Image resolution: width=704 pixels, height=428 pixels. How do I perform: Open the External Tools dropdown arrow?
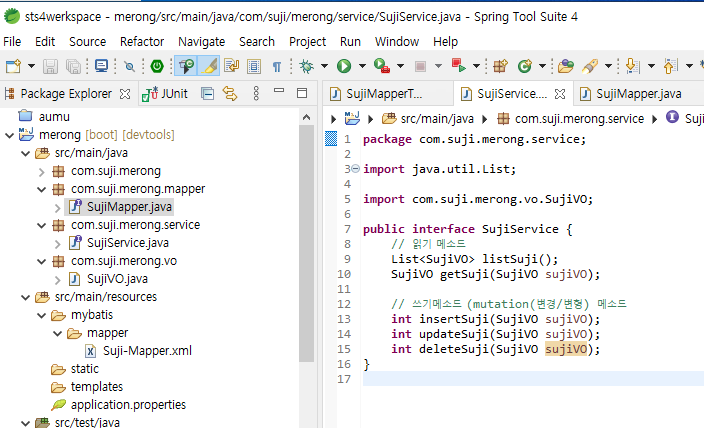(x=400, y=66)
